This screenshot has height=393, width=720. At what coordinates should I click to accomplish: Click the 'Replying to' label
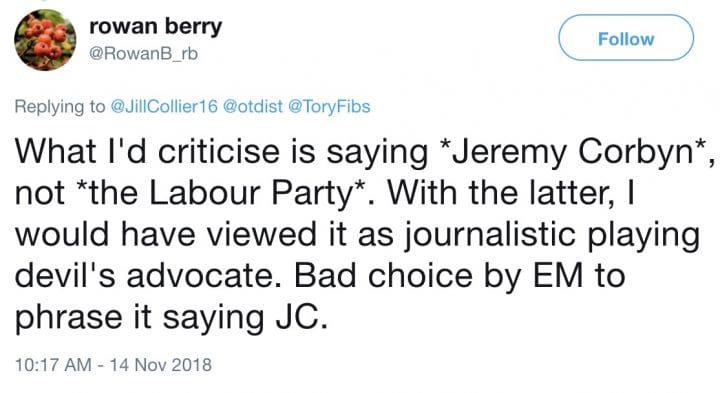[x=60, y=107]
